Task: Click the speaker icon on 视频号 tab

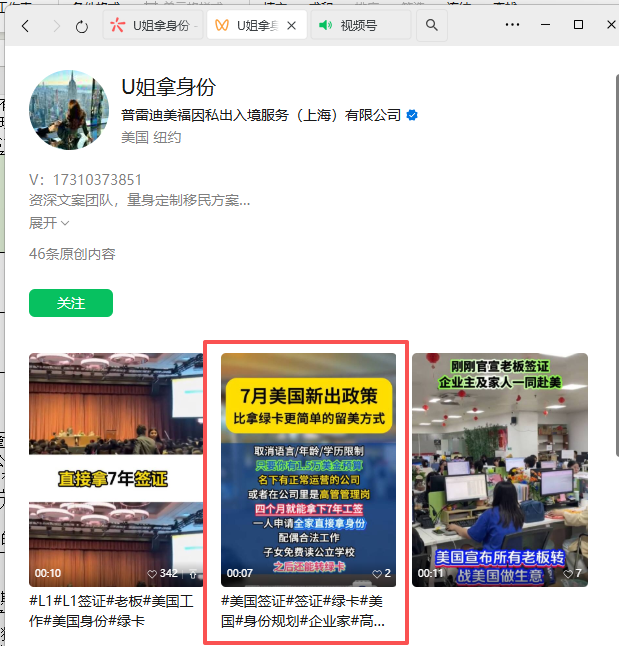Action: 325,26
